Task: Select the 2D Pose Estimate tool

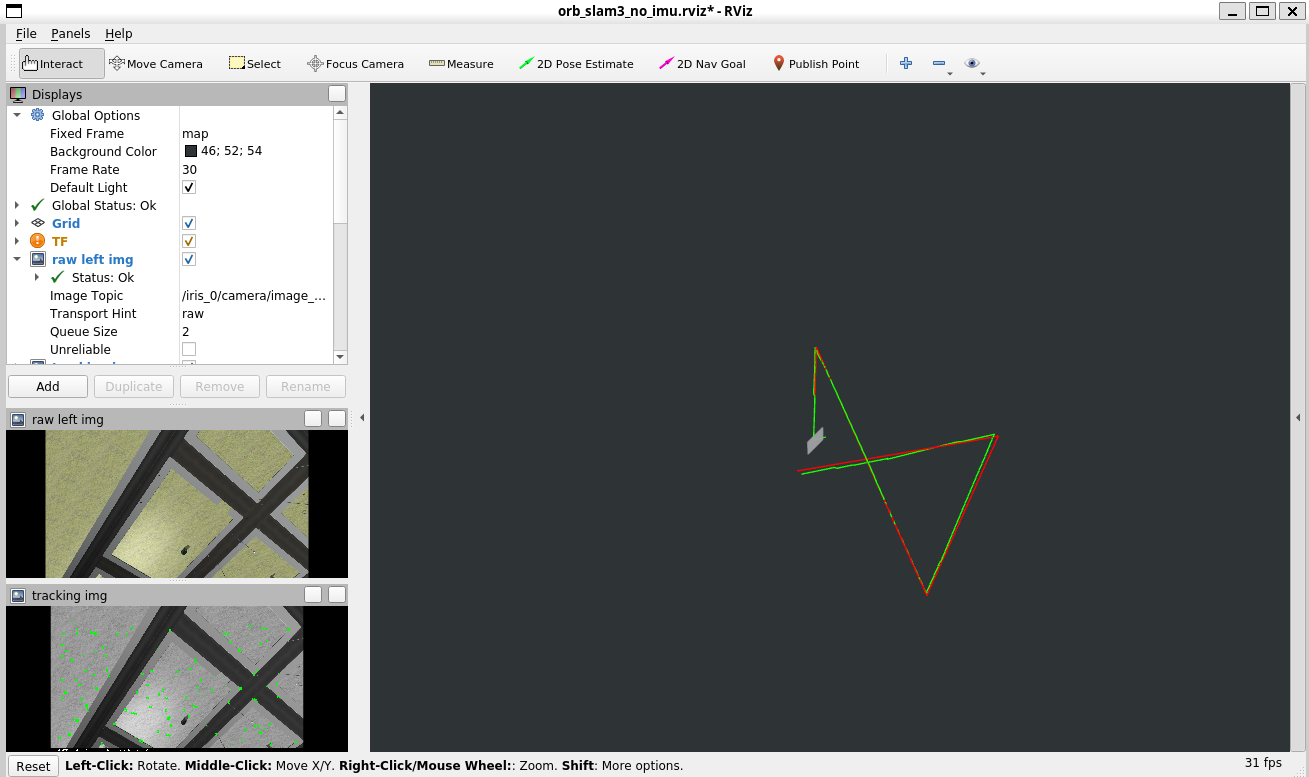Action: pyautogui.click(x=576, y=64)
